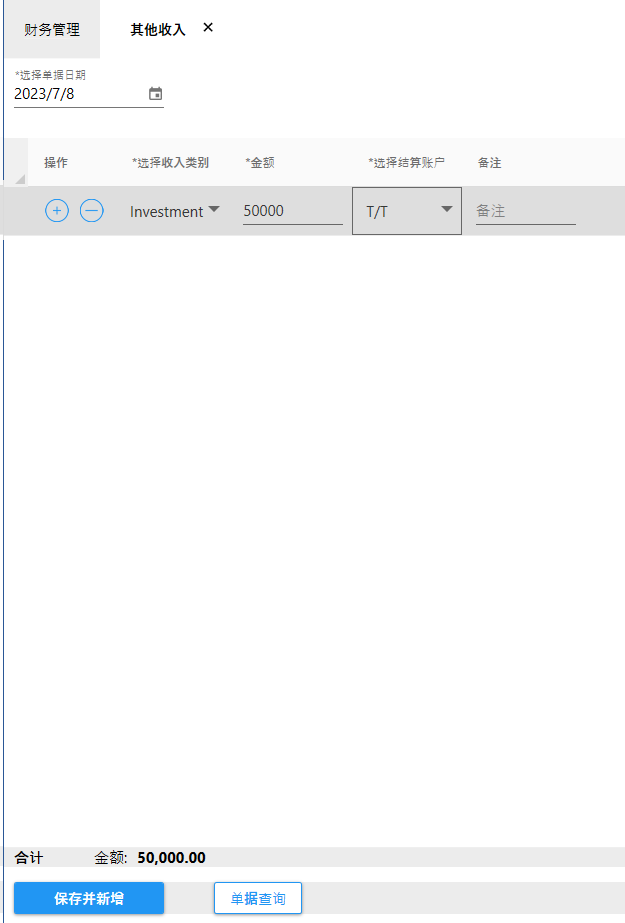
Task: Click the grid corner triangle selector
Action: click(20, 179)
